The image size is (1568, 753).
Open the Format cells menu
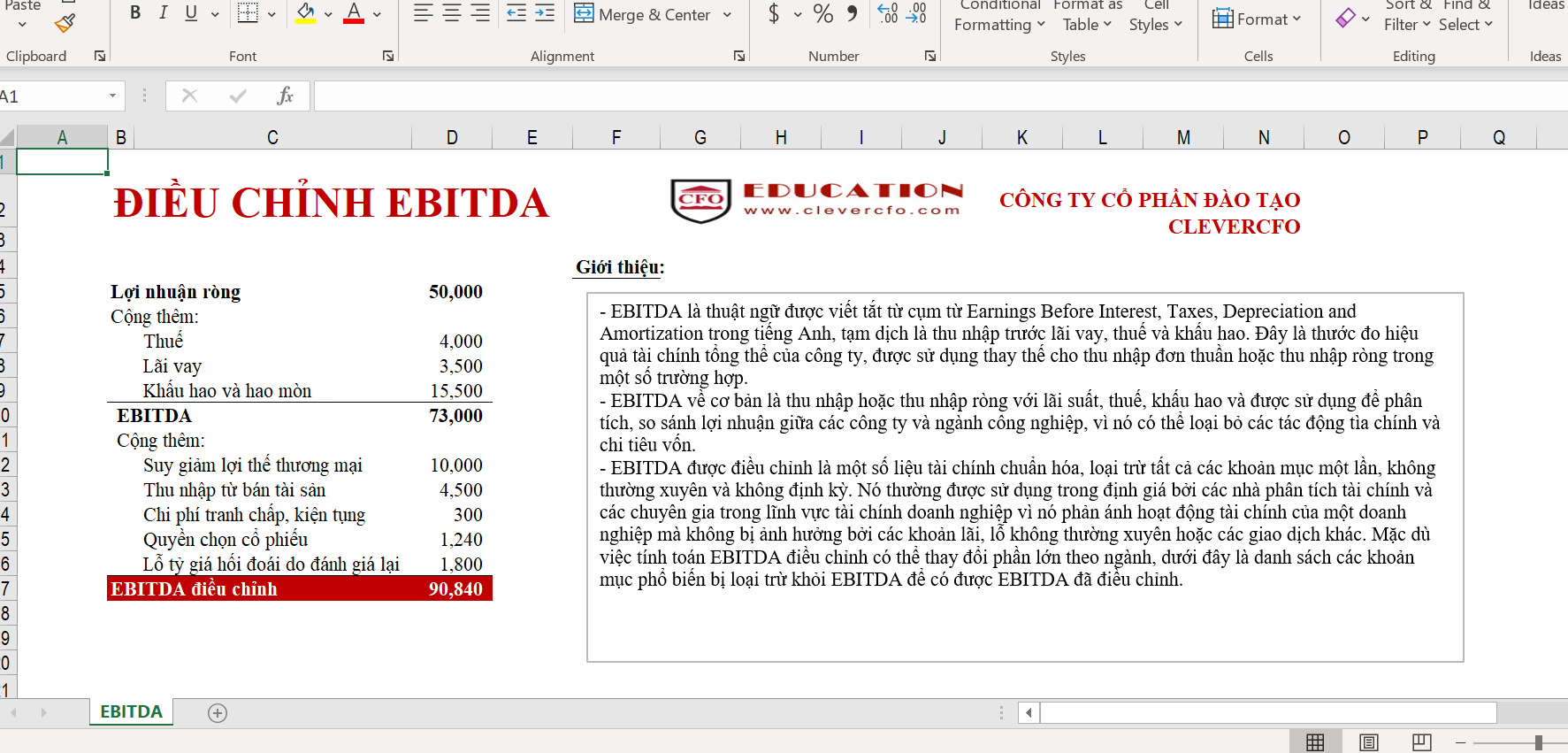1257,19
